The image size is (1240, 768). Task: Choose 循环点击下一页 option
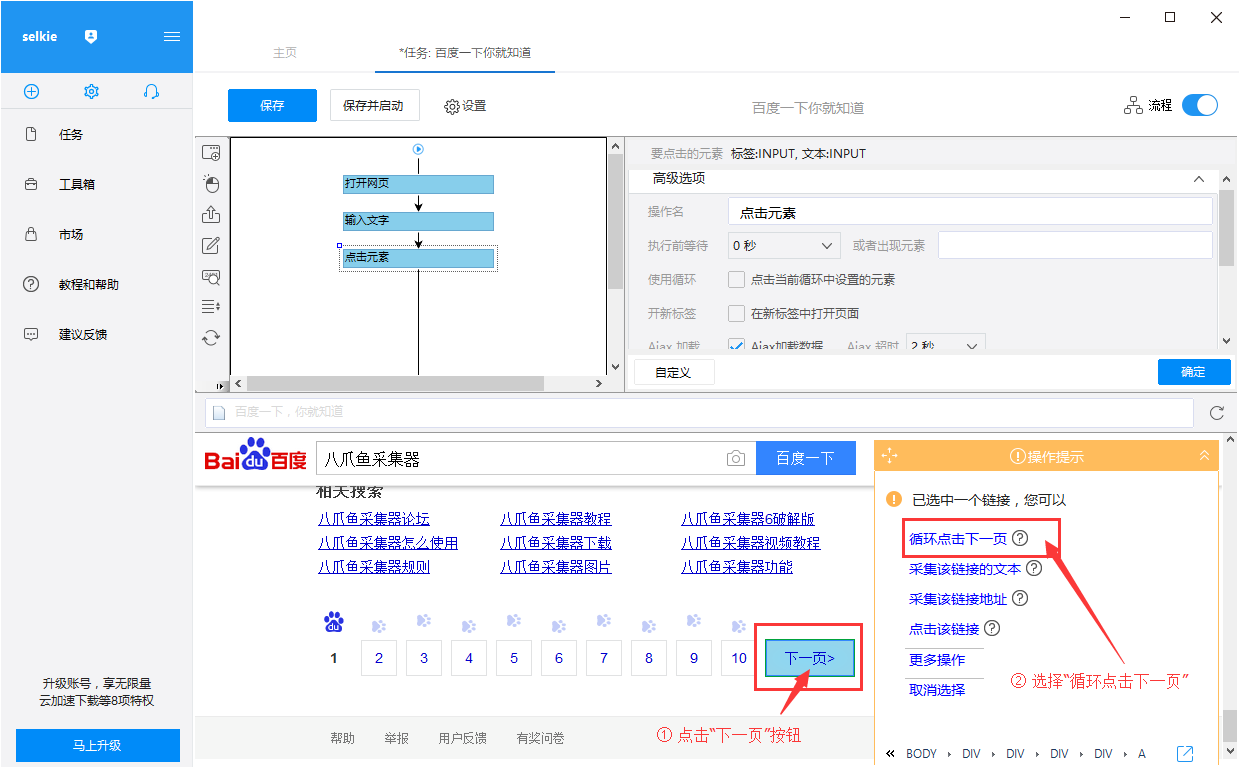pos(958,538)
